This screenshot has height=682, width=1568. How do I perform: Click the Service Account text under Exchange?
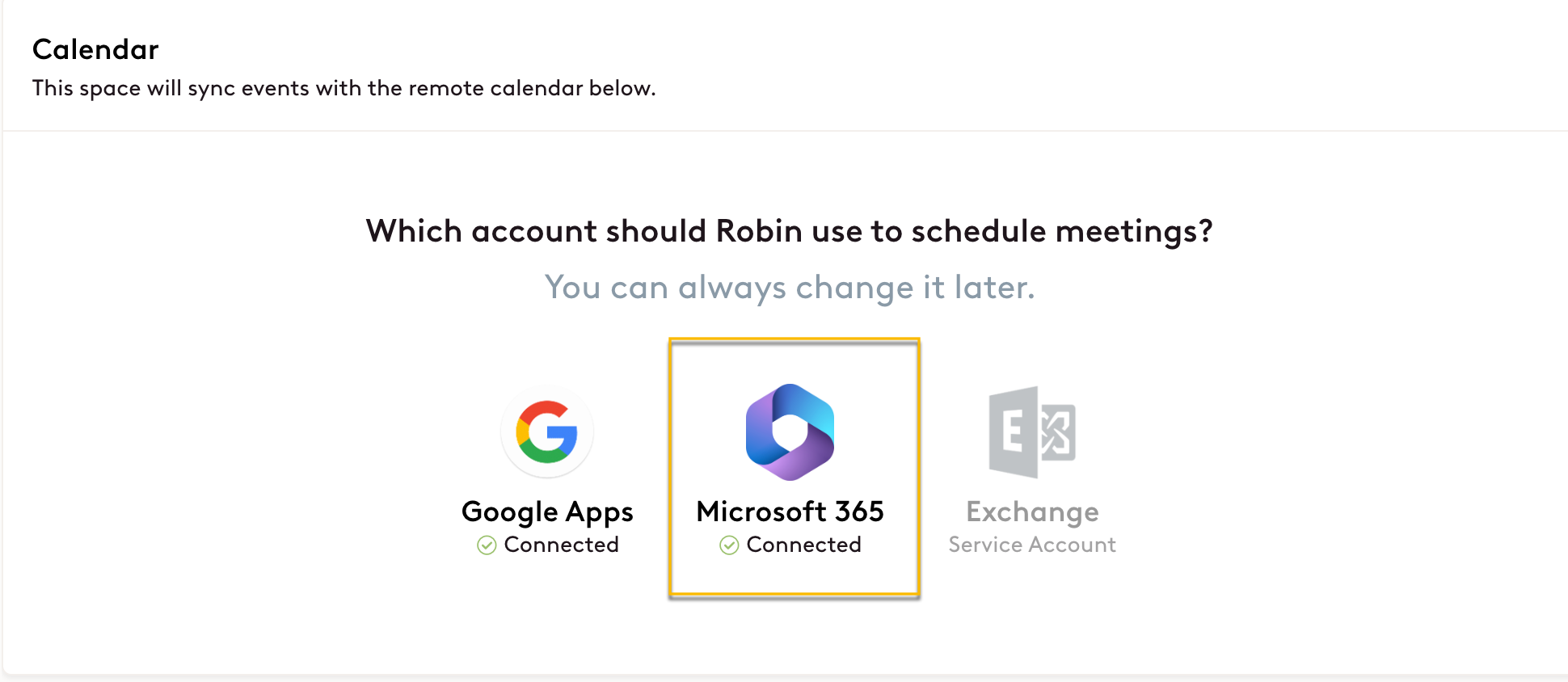(1032, 545)
